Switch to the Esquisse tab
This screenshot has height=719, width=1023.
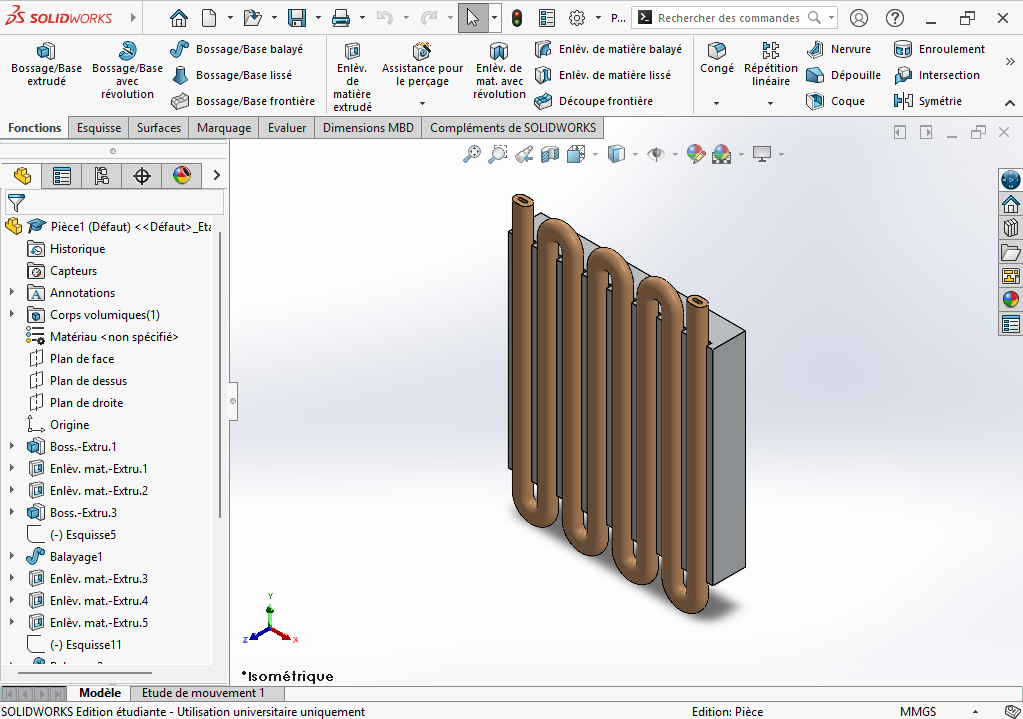[99, 128]
